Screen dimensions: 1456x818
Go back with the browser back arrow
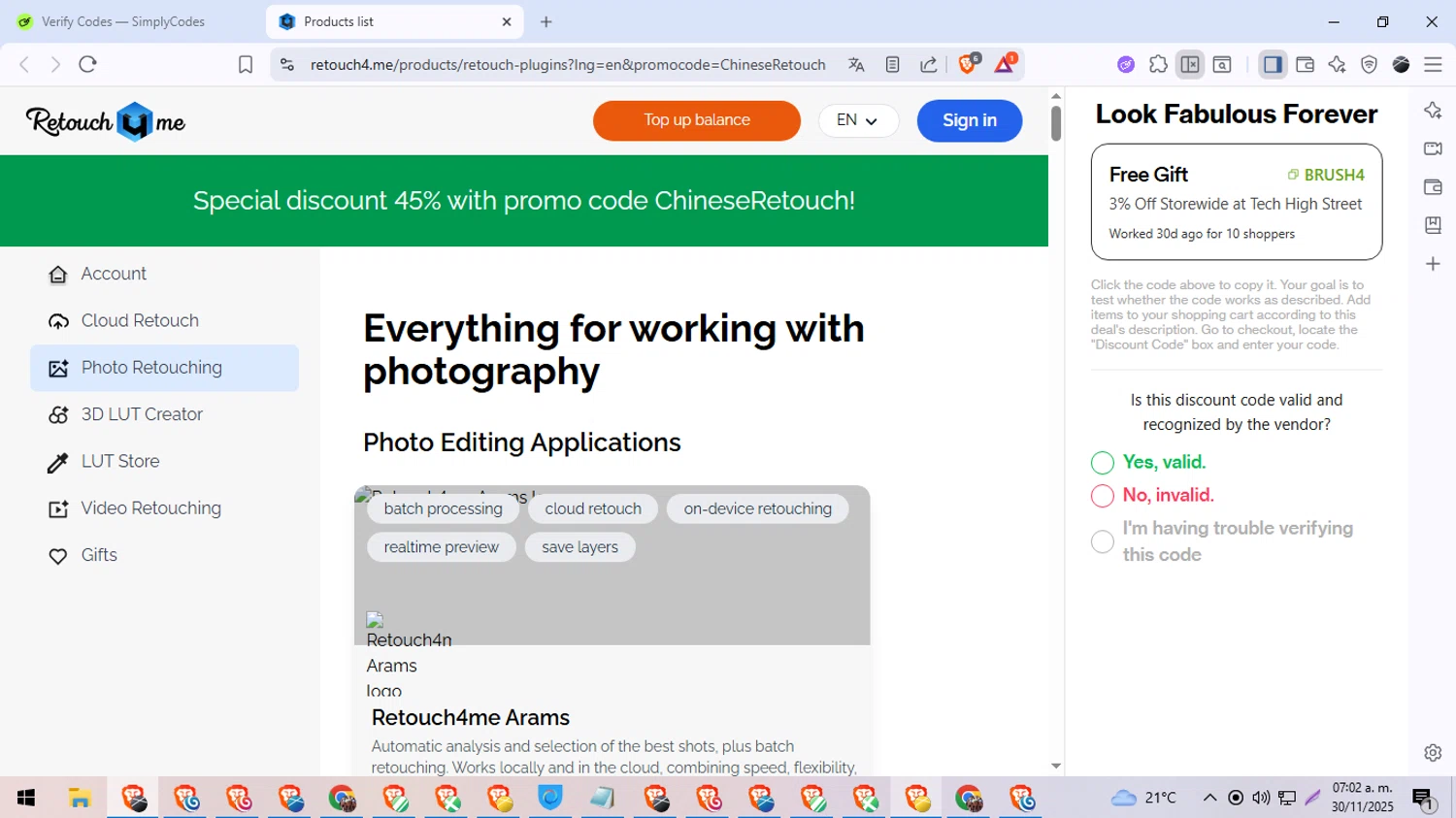pos(24,64)
